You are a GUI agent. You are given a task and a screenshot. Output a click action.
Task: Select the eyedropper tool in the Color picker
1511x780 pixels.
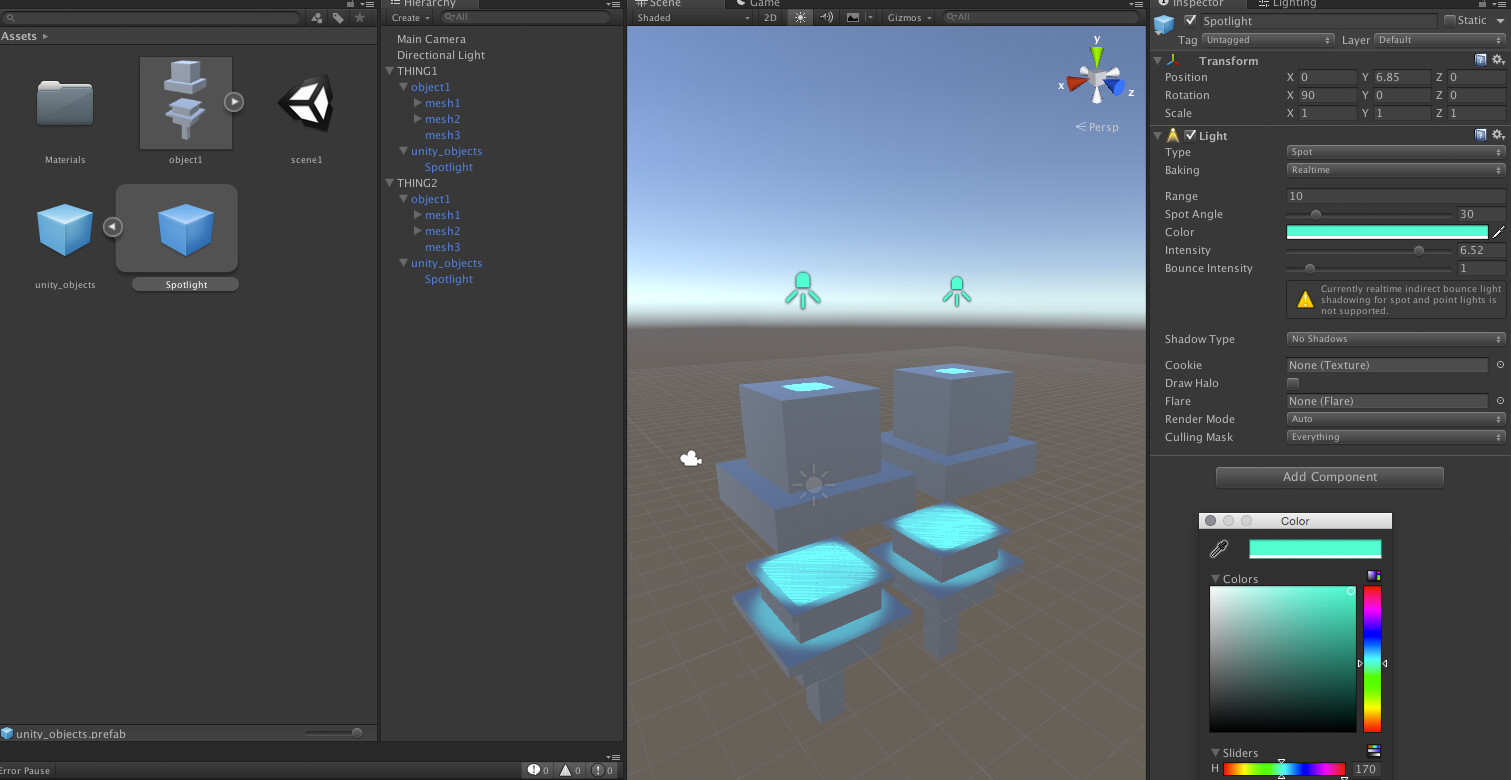tap(1219, 548)
